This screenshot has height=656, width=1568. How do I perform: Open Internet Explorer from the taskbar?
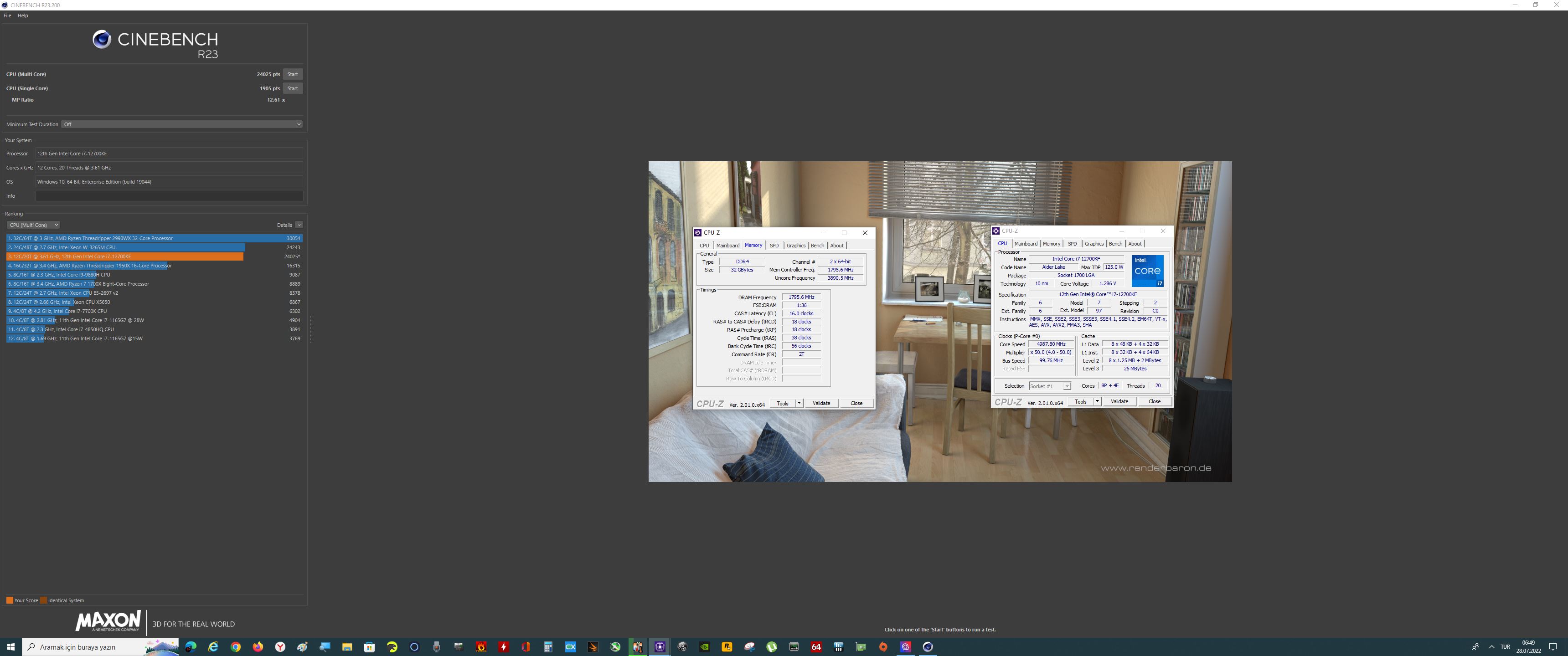tap(213, 647)
